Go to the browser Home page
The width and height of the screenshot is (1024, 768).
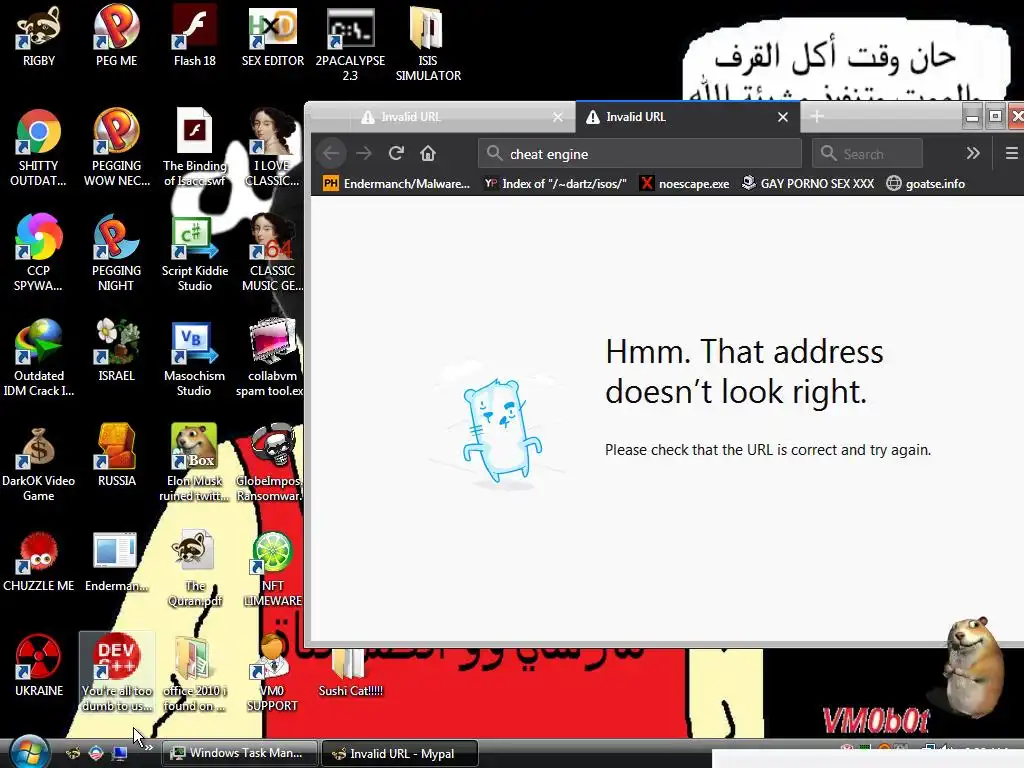pos(428,153)
